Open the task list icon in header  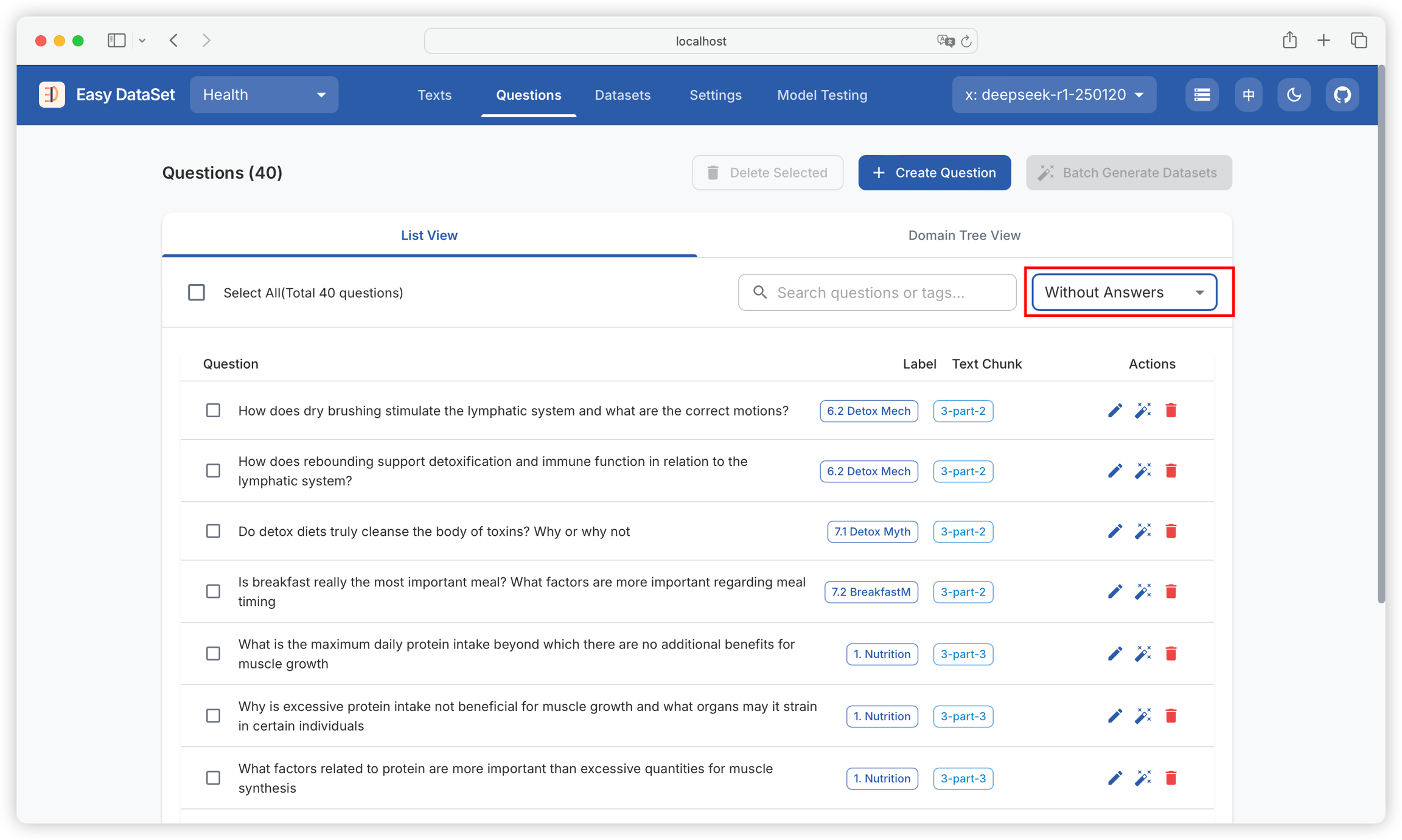coord(1202,95)
